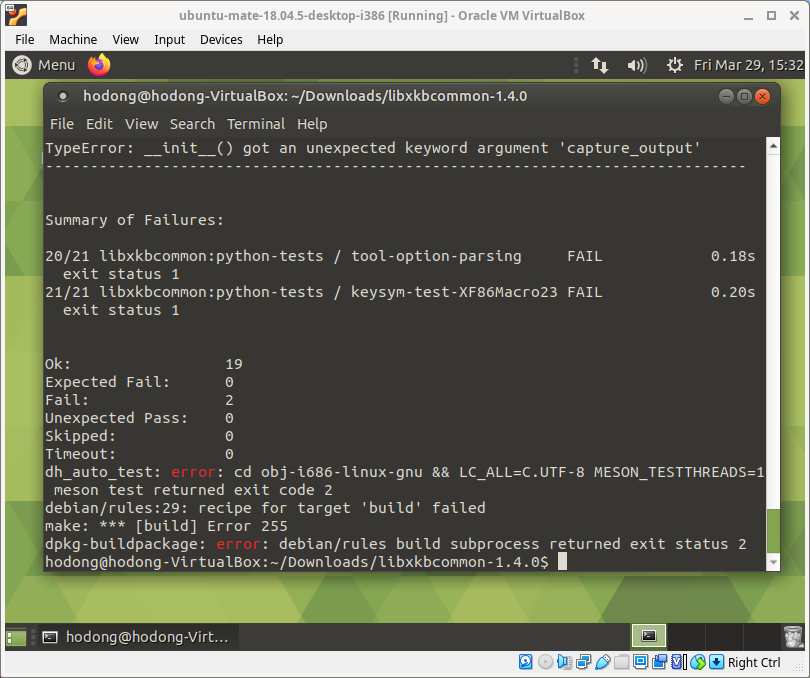Maximize the terminal window
This screenshot has width=810, height=678.
[x=744, y=96]
